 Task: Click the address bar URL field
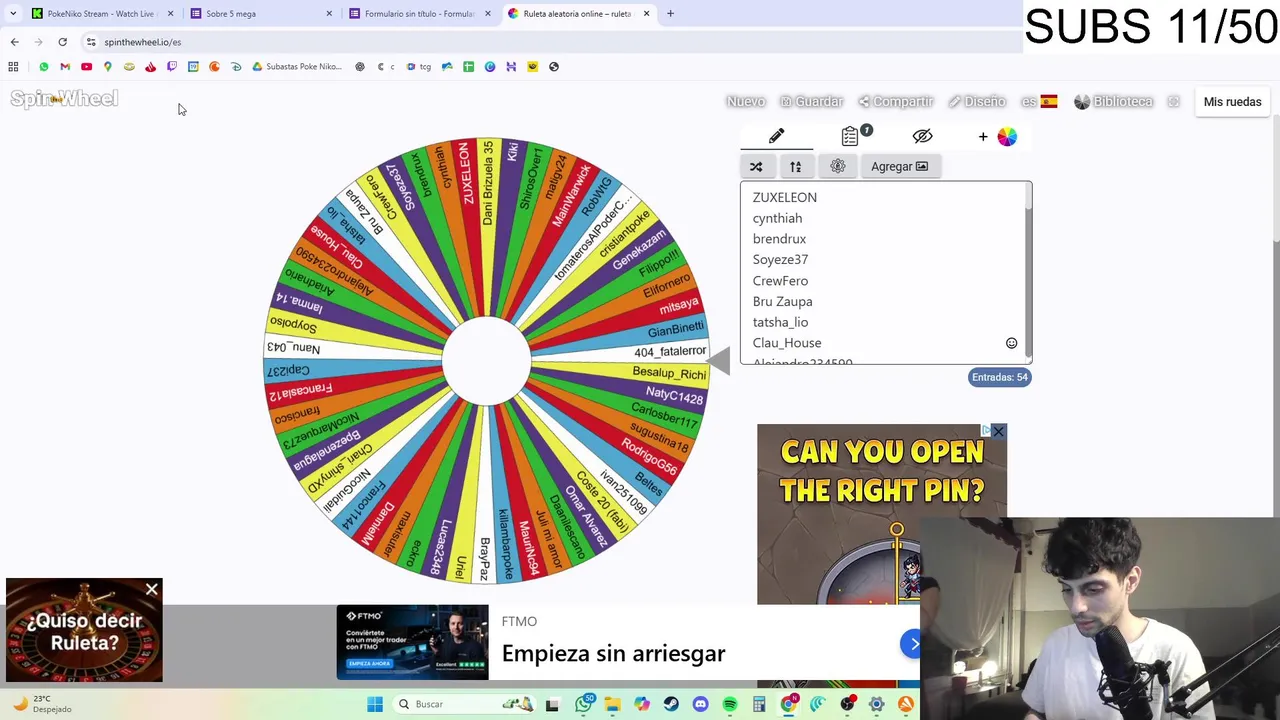click(x=550, y=42)
